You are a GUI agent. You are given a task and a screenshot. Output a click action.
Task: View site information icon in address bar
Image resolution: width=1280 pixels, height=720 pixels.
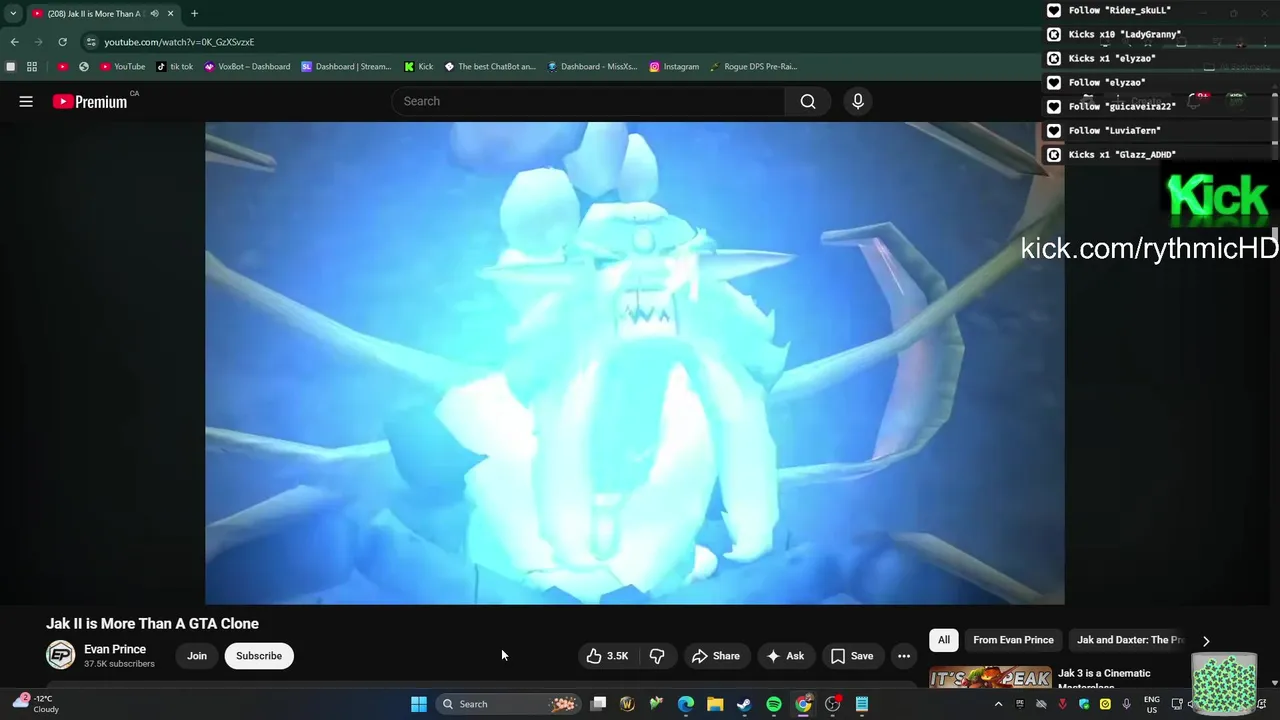(x=91, y=42)
